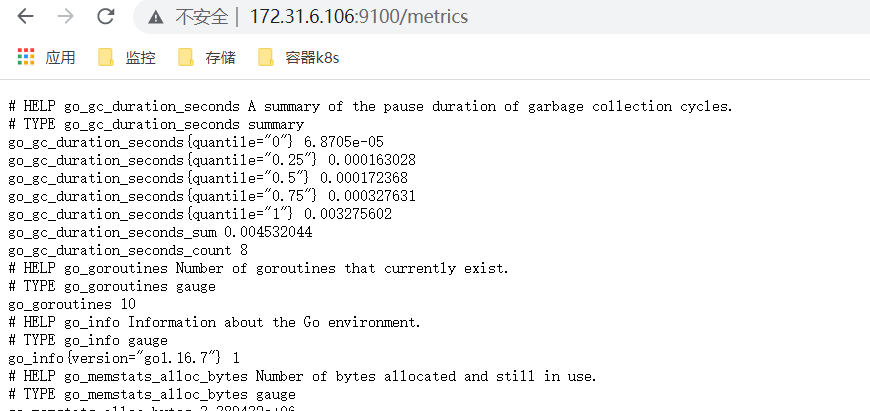Viewport: 870px width, 411px height.
Task: Open the 监控 bookmark folder
Action: coord(127,58)
